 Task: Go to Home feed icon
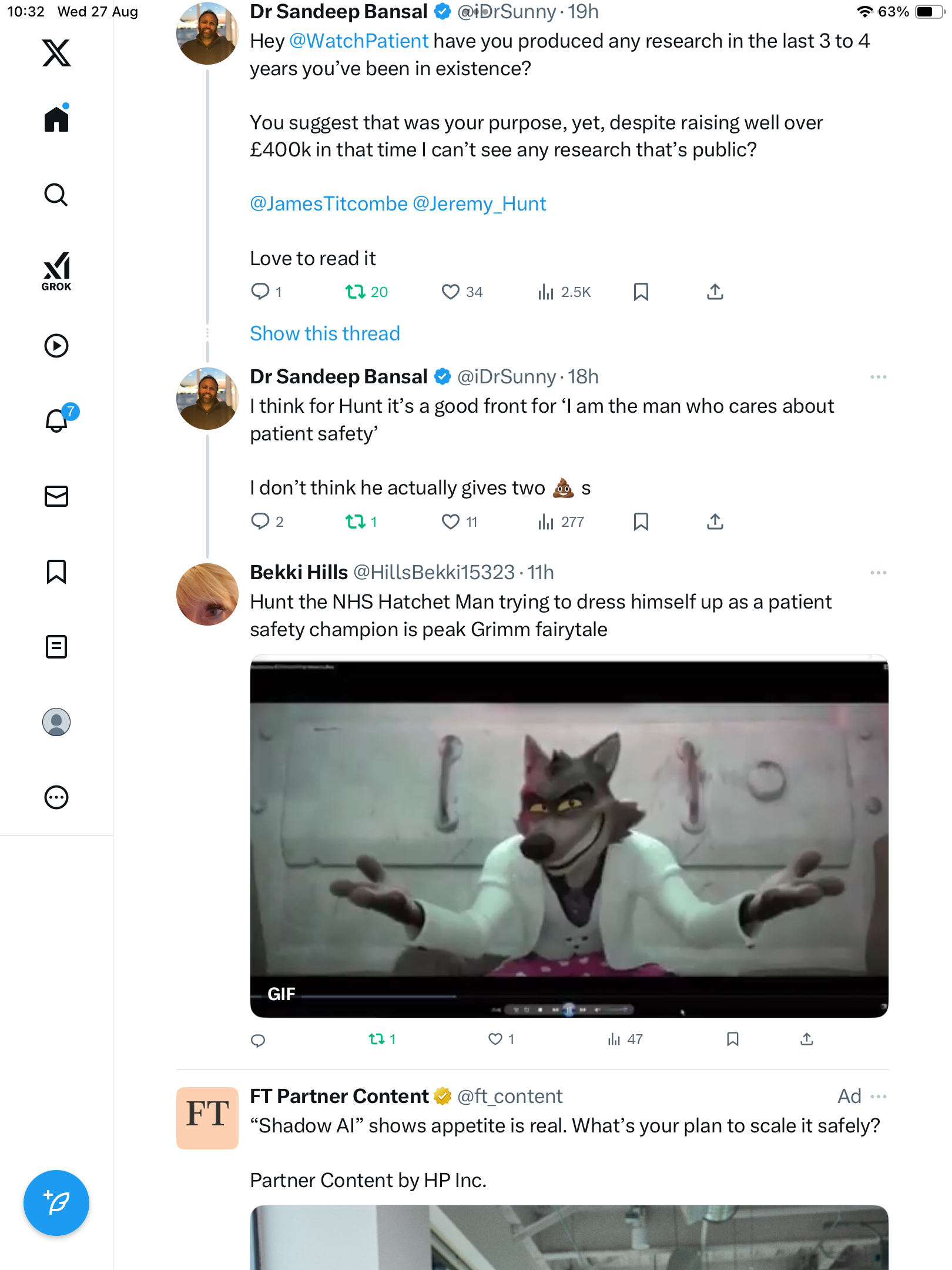point(56,120)
